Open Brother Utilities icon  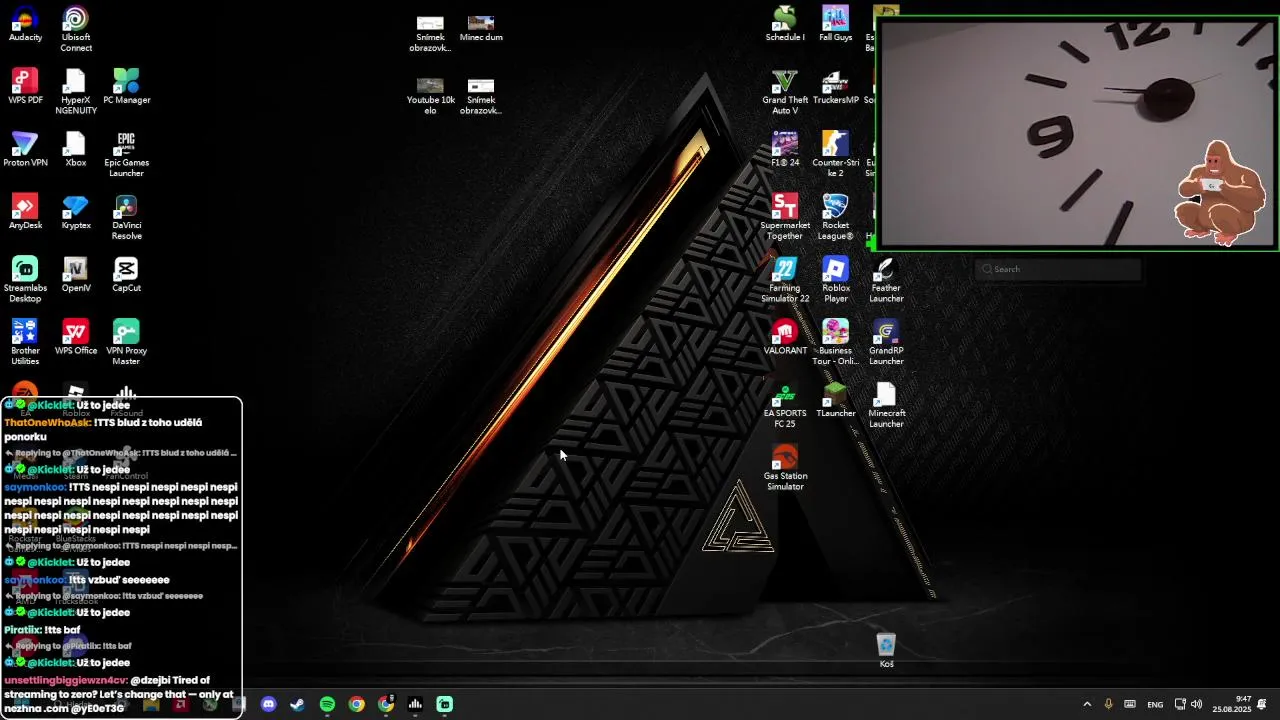pyautogui.click(x=25, y=343)
